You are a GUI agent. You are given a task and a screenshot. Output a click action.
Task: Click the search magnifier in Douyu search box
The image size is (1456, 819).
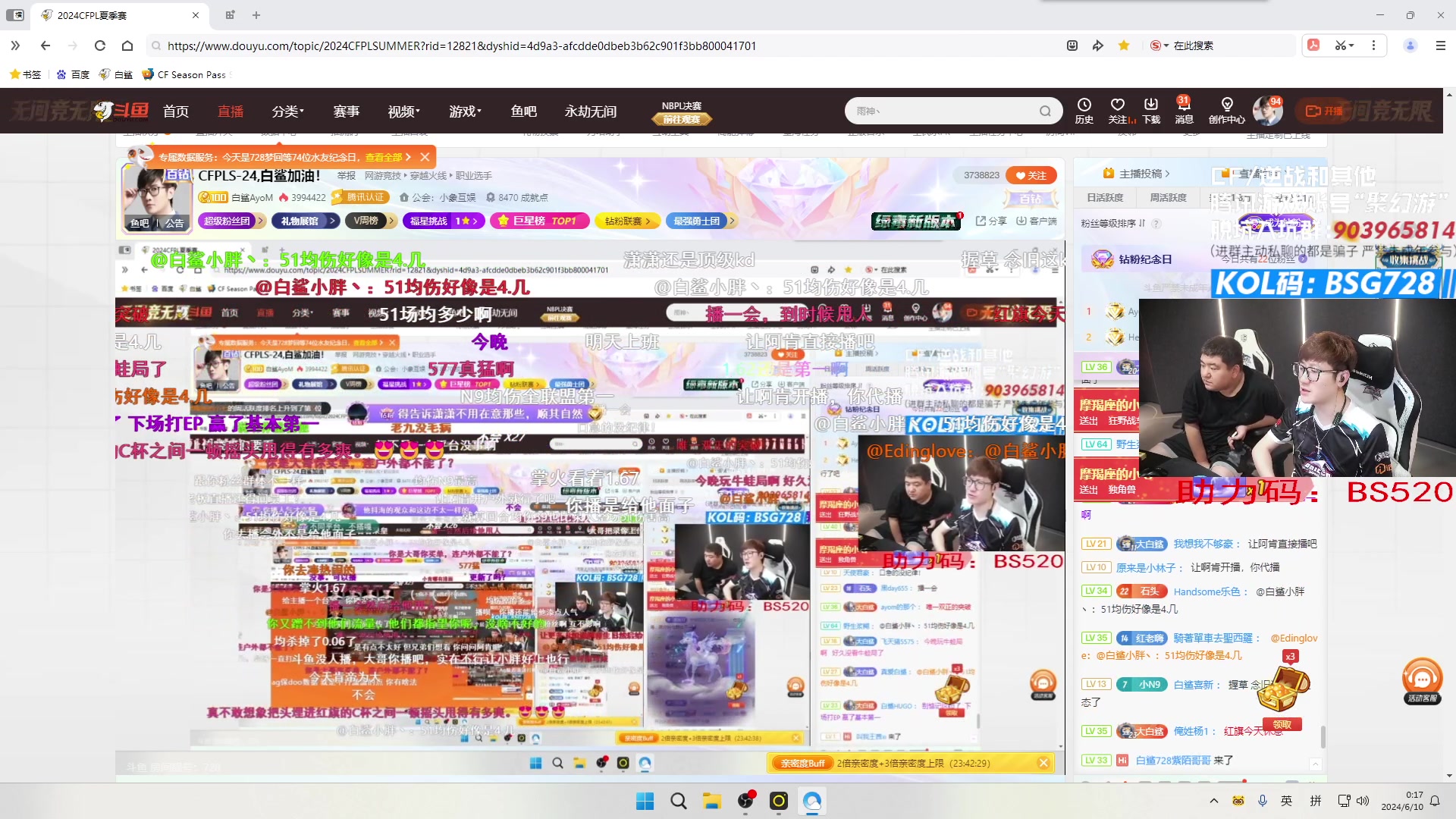[x=1045, y=111]
